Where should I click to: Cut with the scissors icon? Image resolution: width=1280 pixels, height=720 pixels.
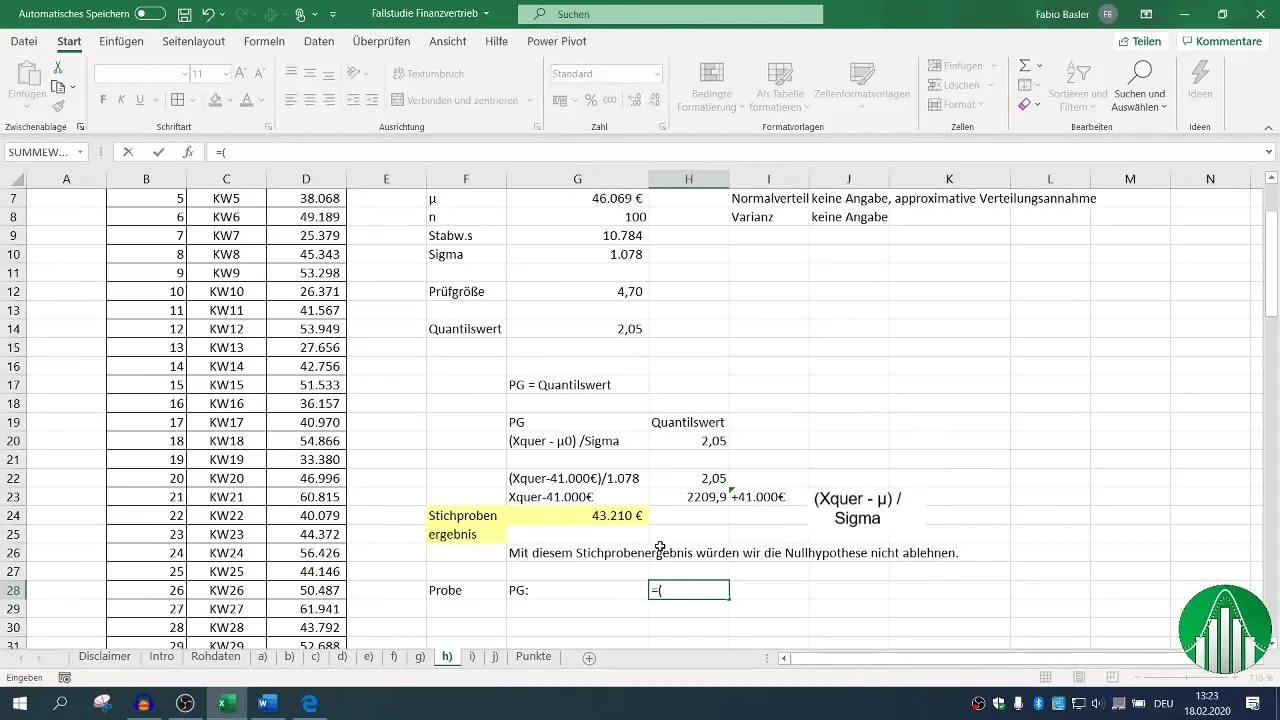pyautogui.click(x=58, y=68)
